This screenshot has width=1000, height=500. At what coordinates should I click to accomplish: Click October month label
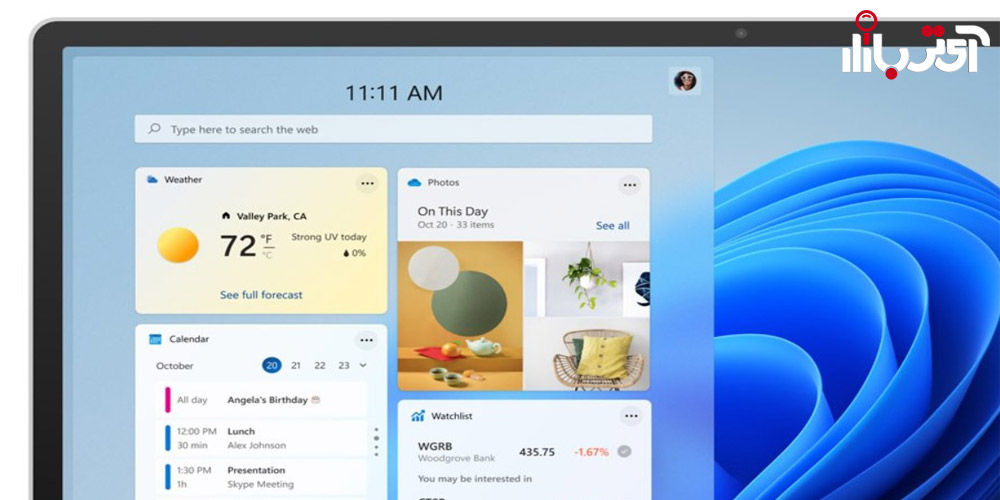(x=175, y=366)
